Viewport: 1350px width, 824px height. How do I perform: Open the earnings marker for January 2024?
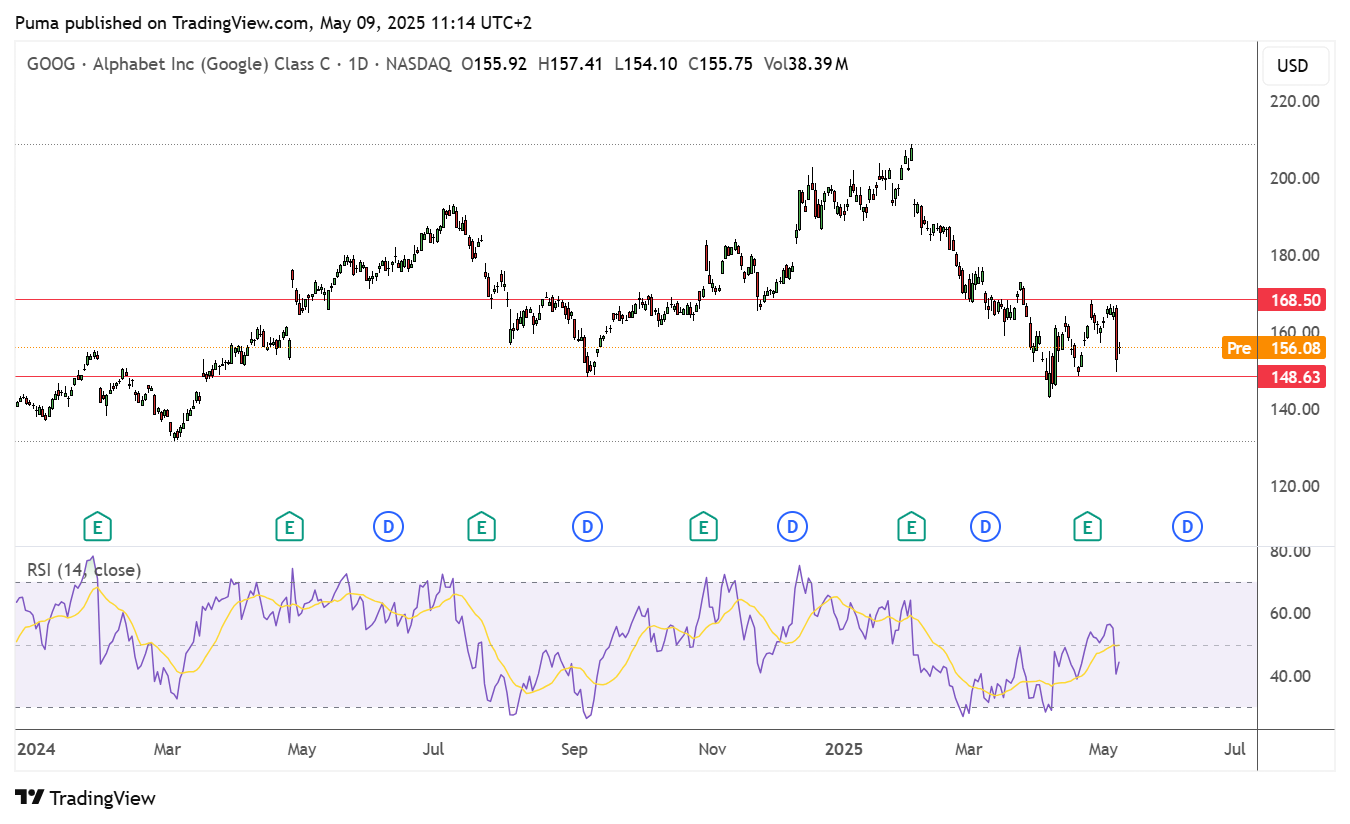tap(97, 525)
